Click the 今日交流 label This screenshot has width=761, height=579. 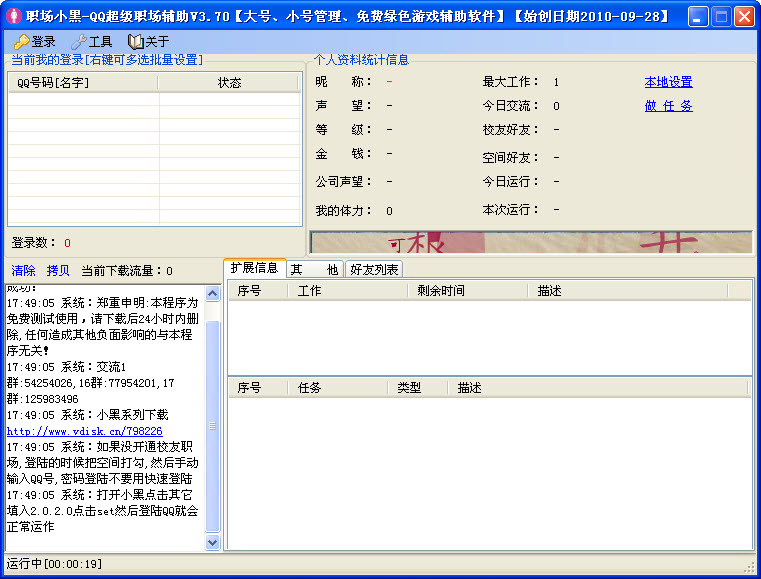[x=510, y=106]
